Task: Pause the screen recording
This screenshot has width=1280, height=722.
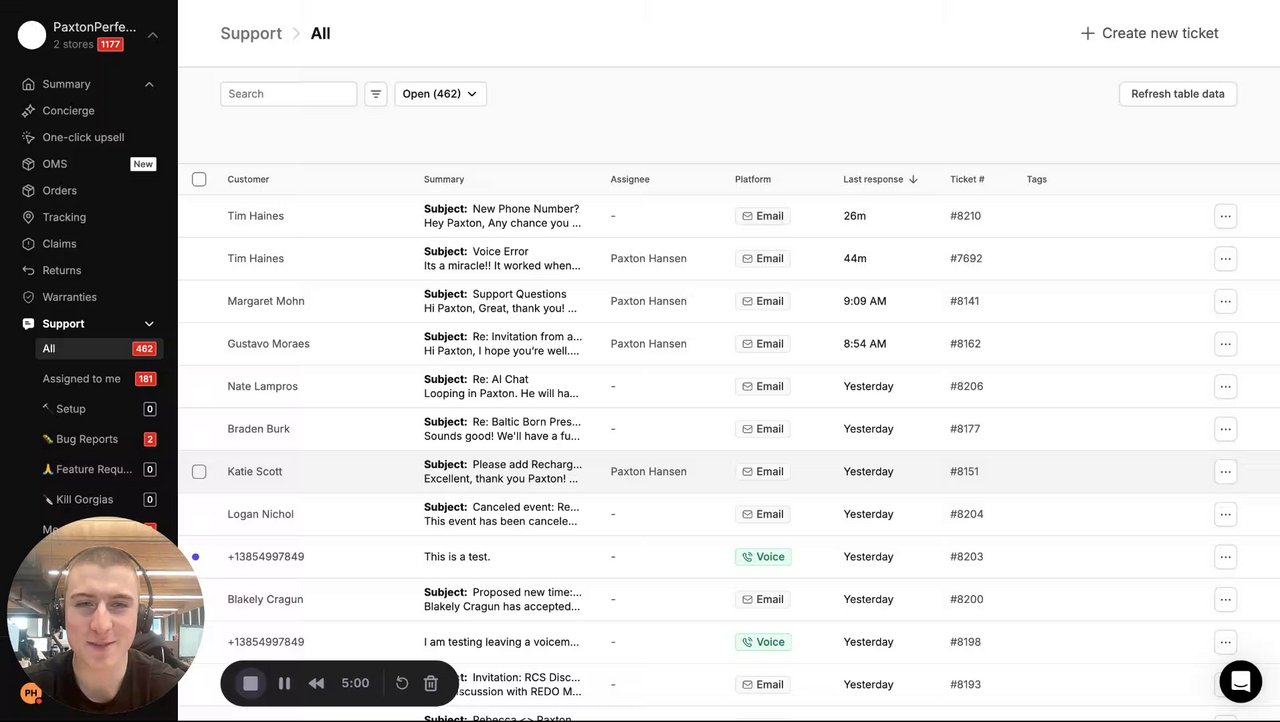Action: pyautogui.click(x=284, y=683)
